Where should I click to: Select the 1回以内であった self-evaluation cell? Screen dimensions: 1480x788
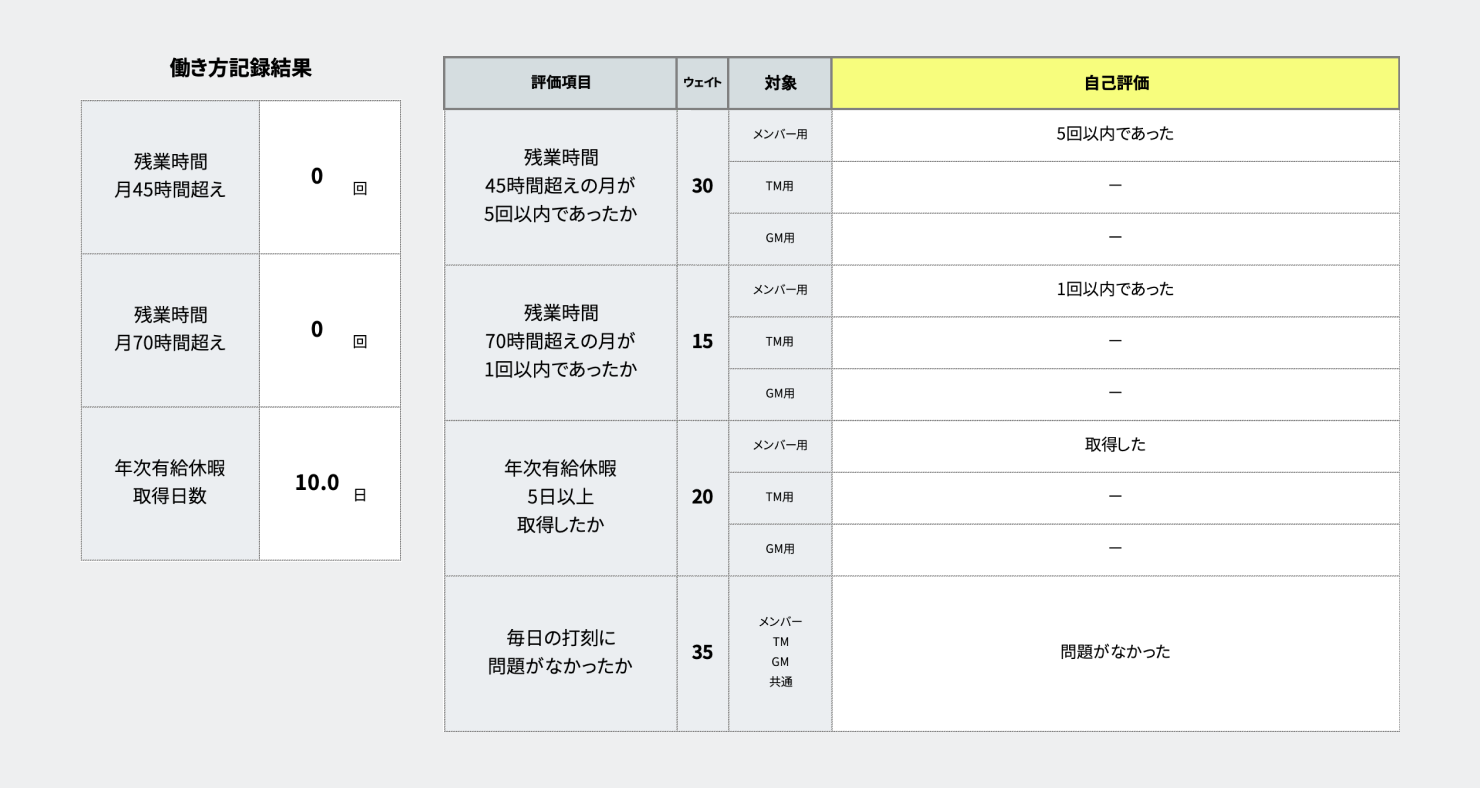click(x=1115, y=290)
